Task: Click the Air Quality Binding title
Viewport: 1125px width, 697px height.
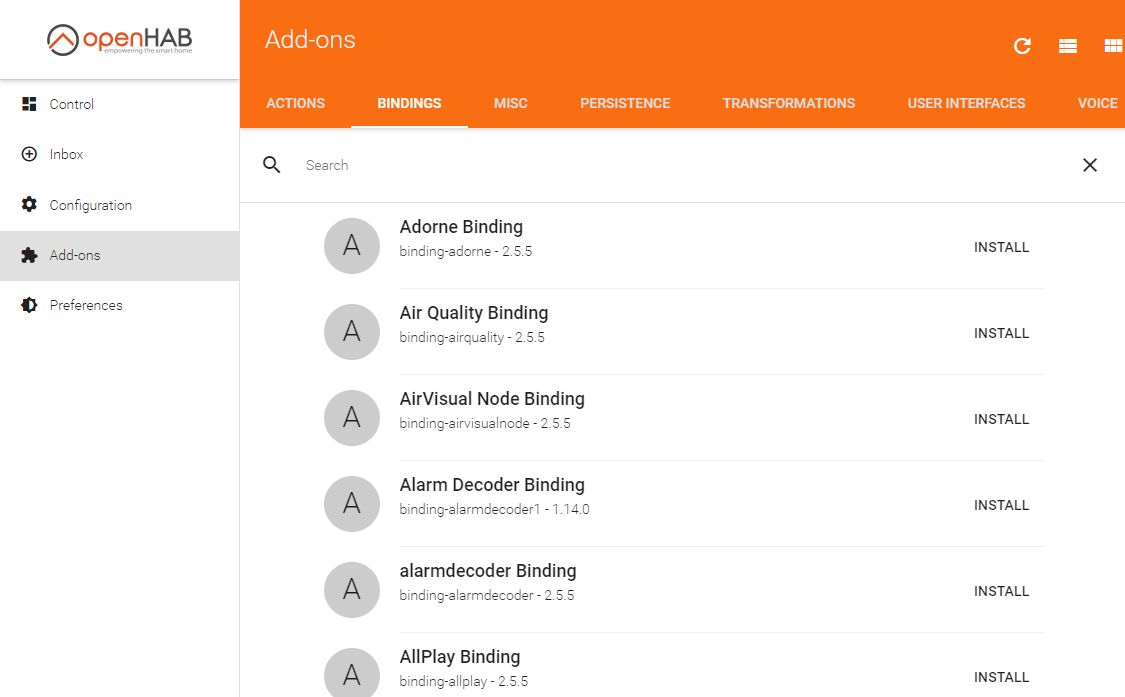Action: [474, 313]
